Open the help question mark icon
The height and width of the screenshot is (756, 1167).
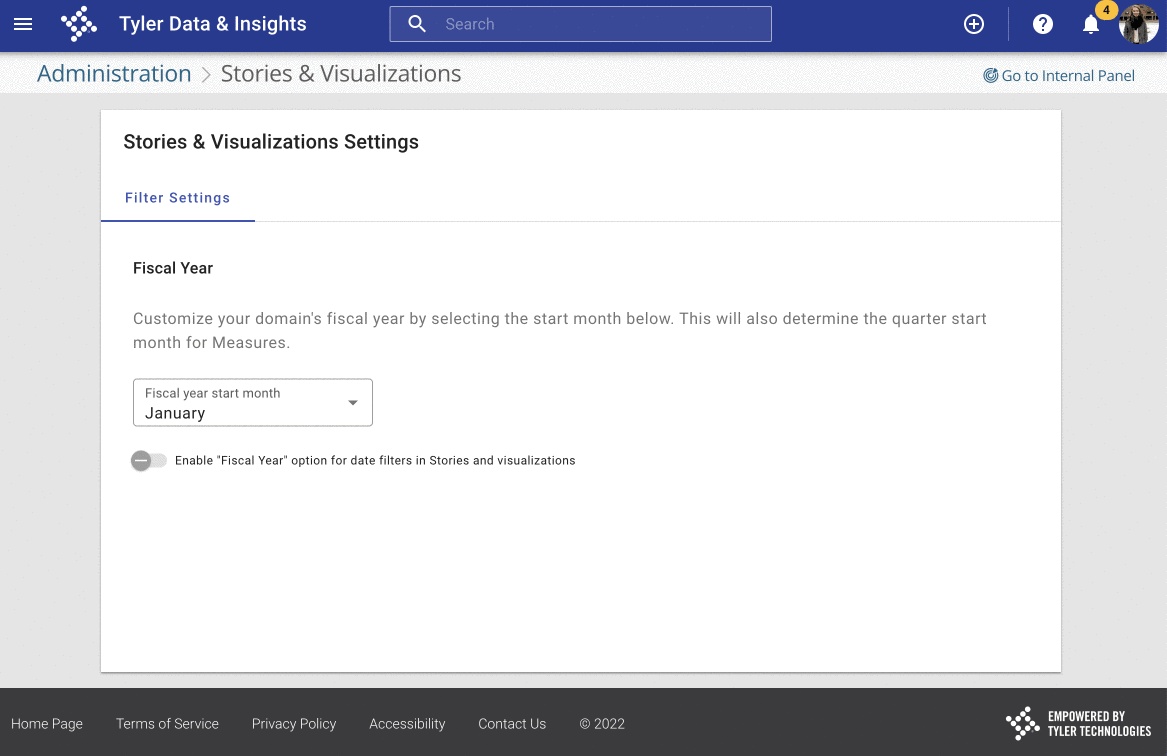tap(1043, 24)
